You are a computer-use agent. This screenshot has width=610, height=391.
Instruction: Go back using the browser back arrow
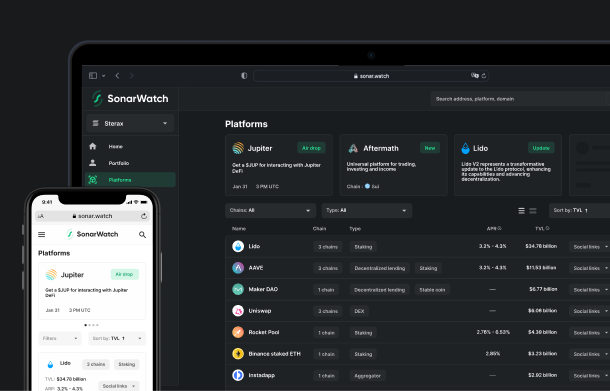tap(117, 75)
